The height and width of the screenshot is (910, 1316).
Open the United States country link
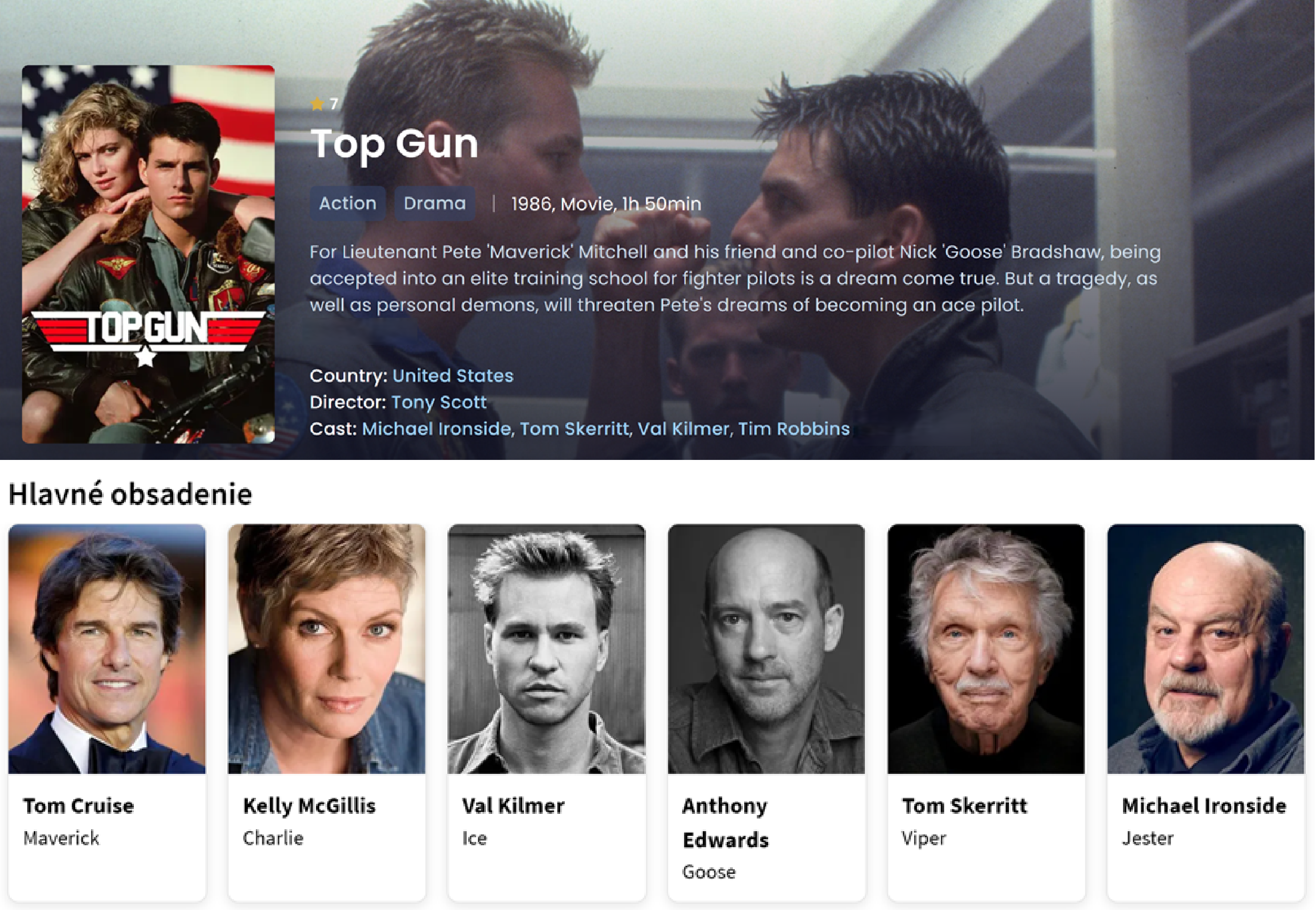click(x=453, y=376)
